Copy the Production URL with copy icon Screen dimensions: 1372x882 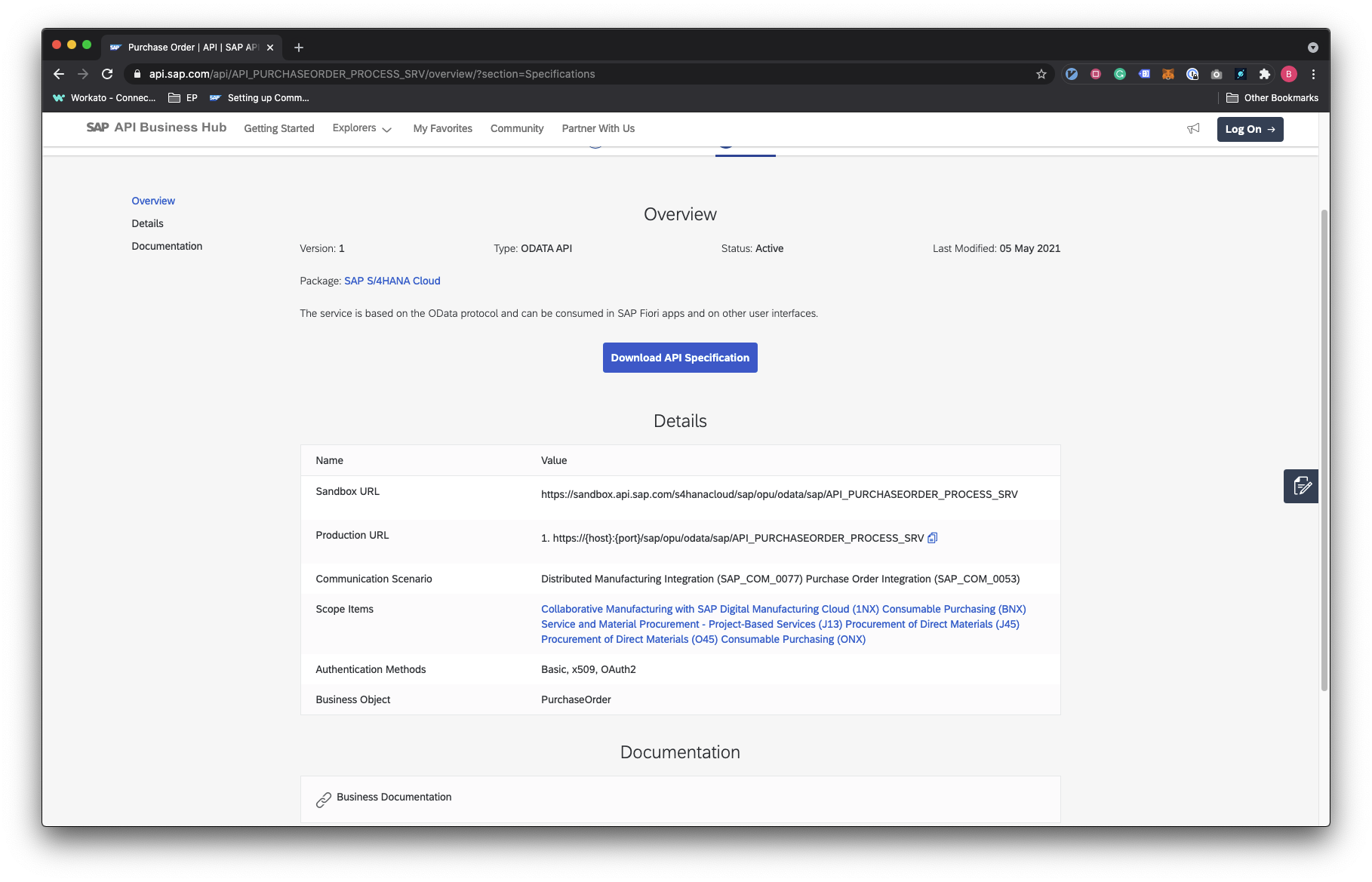pos(932,538)
